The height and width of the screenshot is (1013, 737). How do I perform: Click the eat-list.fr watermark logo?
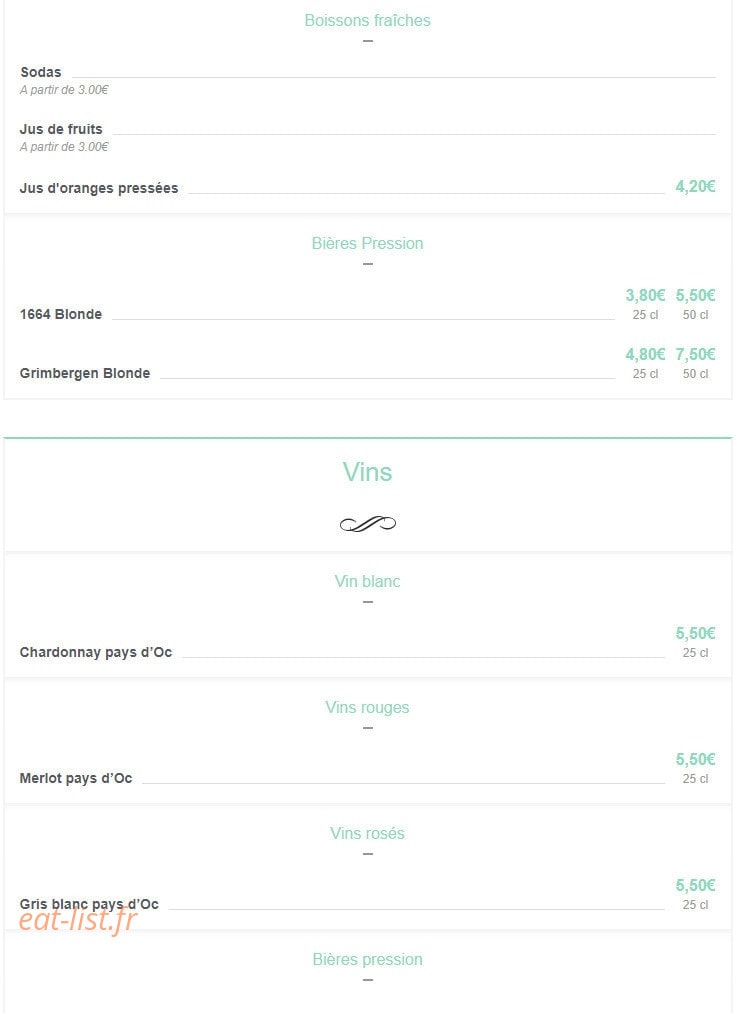point(78,920)
